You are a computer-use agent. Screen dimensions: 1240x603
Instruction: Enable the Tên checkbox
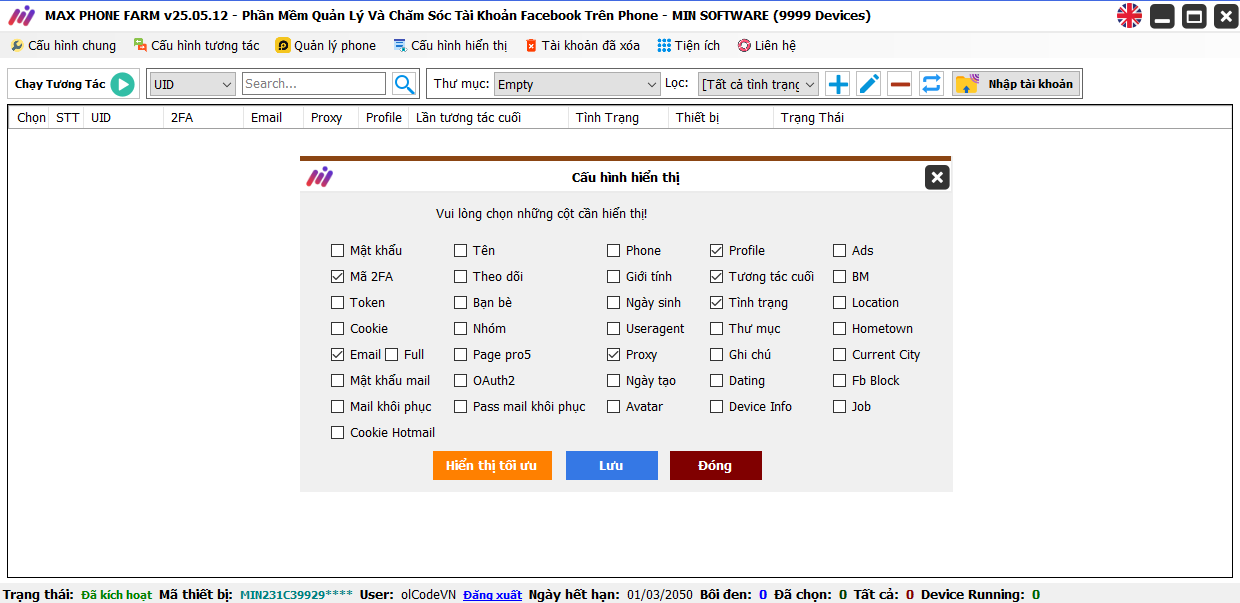tap(460, 251)
